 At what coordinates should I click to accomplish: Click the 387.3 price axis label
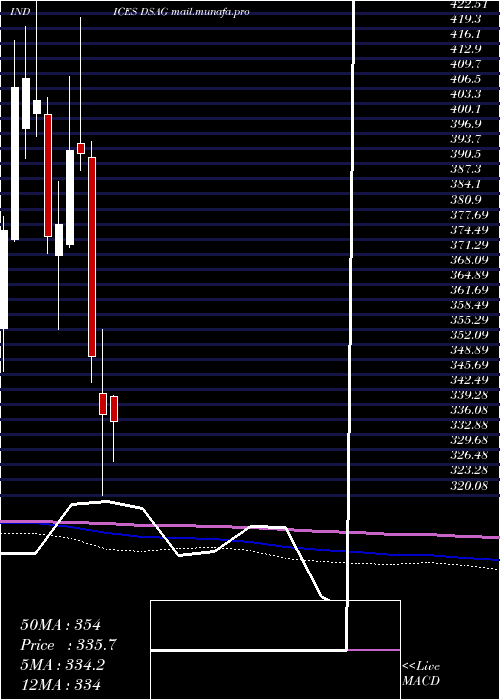point(465,169)
